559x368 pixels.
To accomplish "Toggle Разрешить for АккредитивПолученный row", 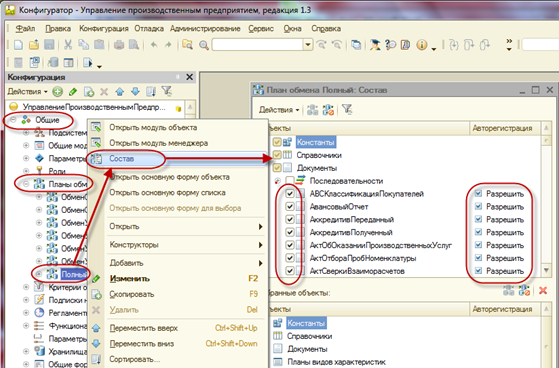I will [x=478, y=232].
